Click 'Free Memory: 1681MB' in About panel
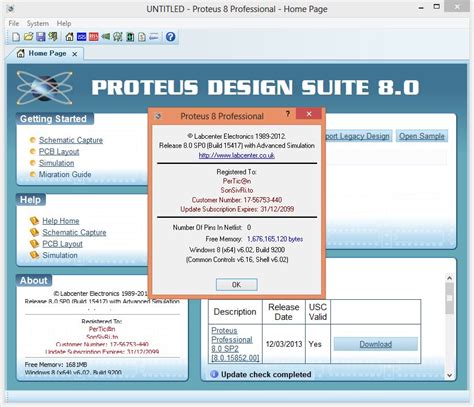 tap(56, 364)
